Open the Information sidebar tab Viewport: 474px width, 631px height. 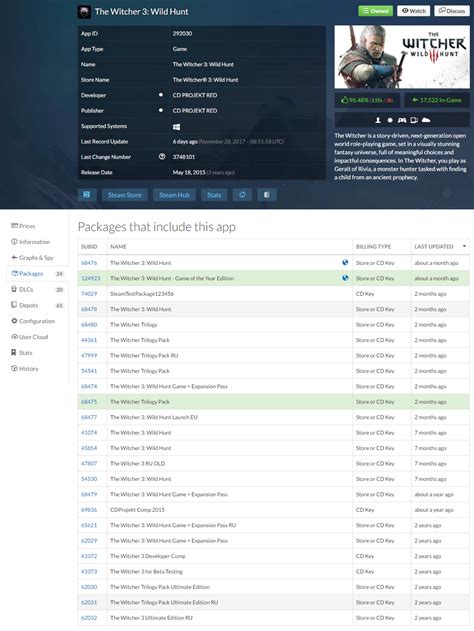tap(31, 241)
